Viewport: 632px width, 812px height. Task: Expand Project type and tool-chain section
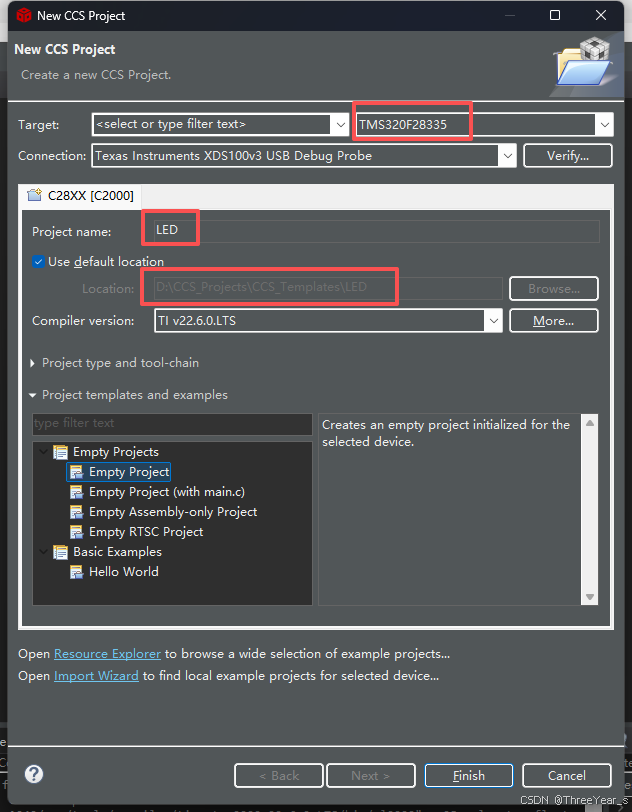coord(33,363)
